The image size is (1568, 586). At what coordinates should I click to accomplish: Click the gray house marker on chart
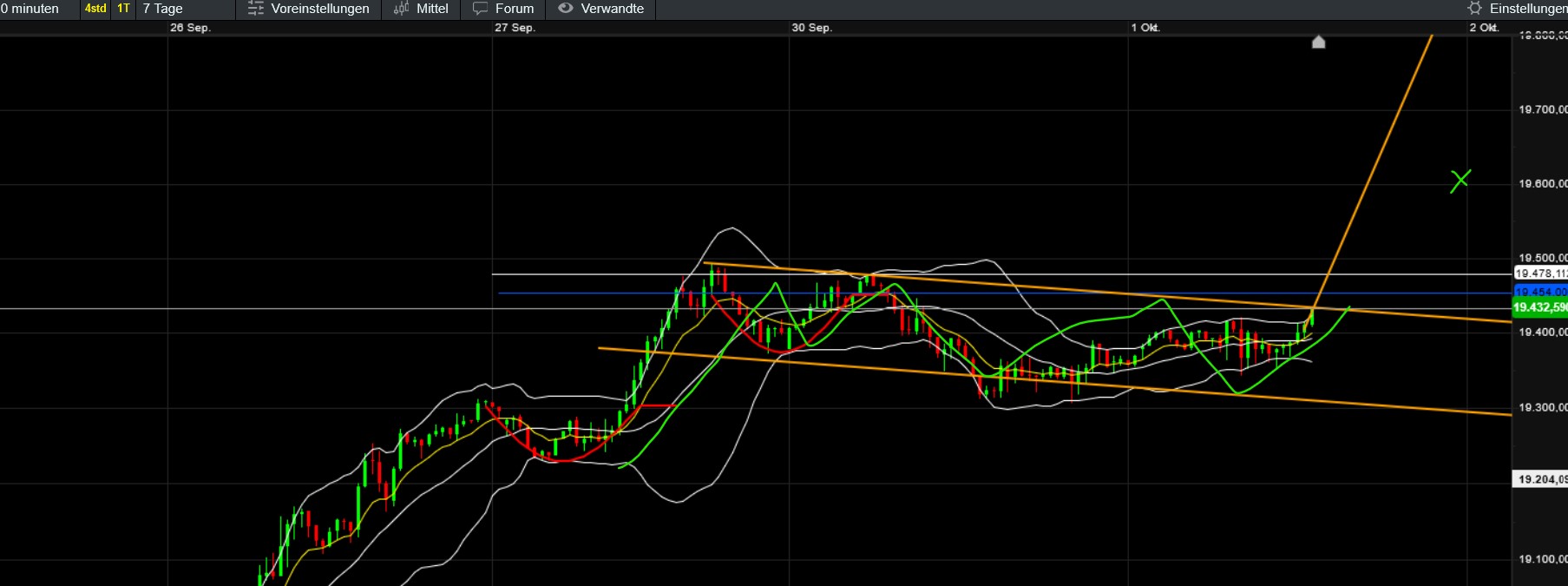coord(1318,42)
